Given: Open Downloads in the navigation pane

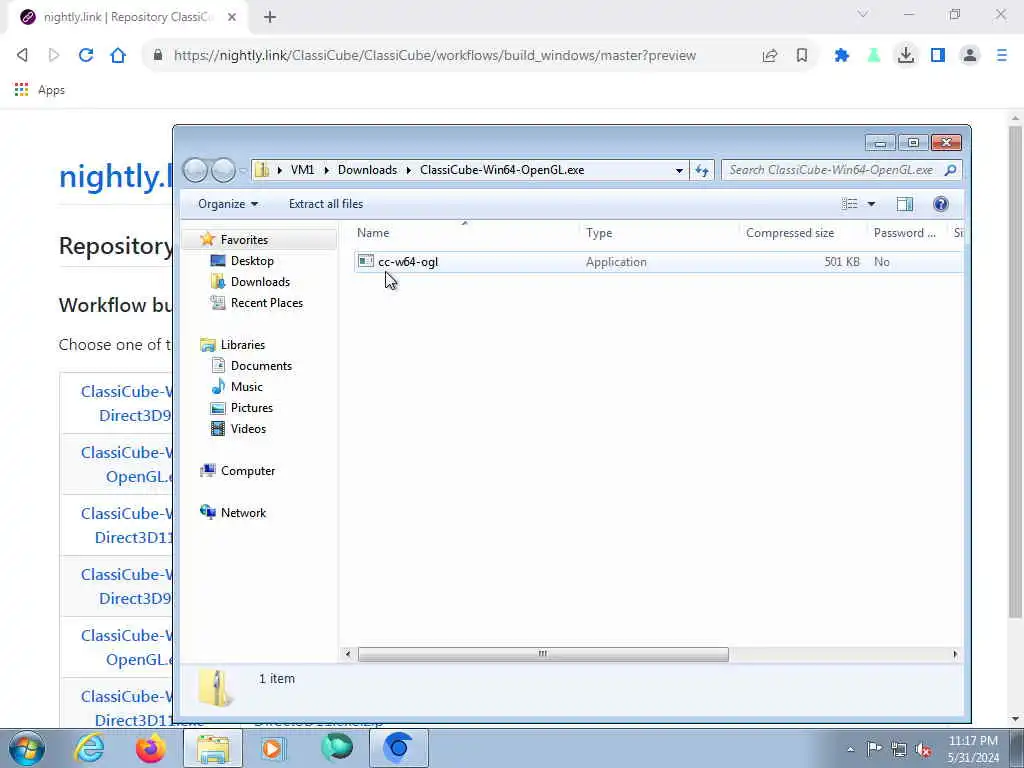Looking at the screenshot, I should click(259, 281).
